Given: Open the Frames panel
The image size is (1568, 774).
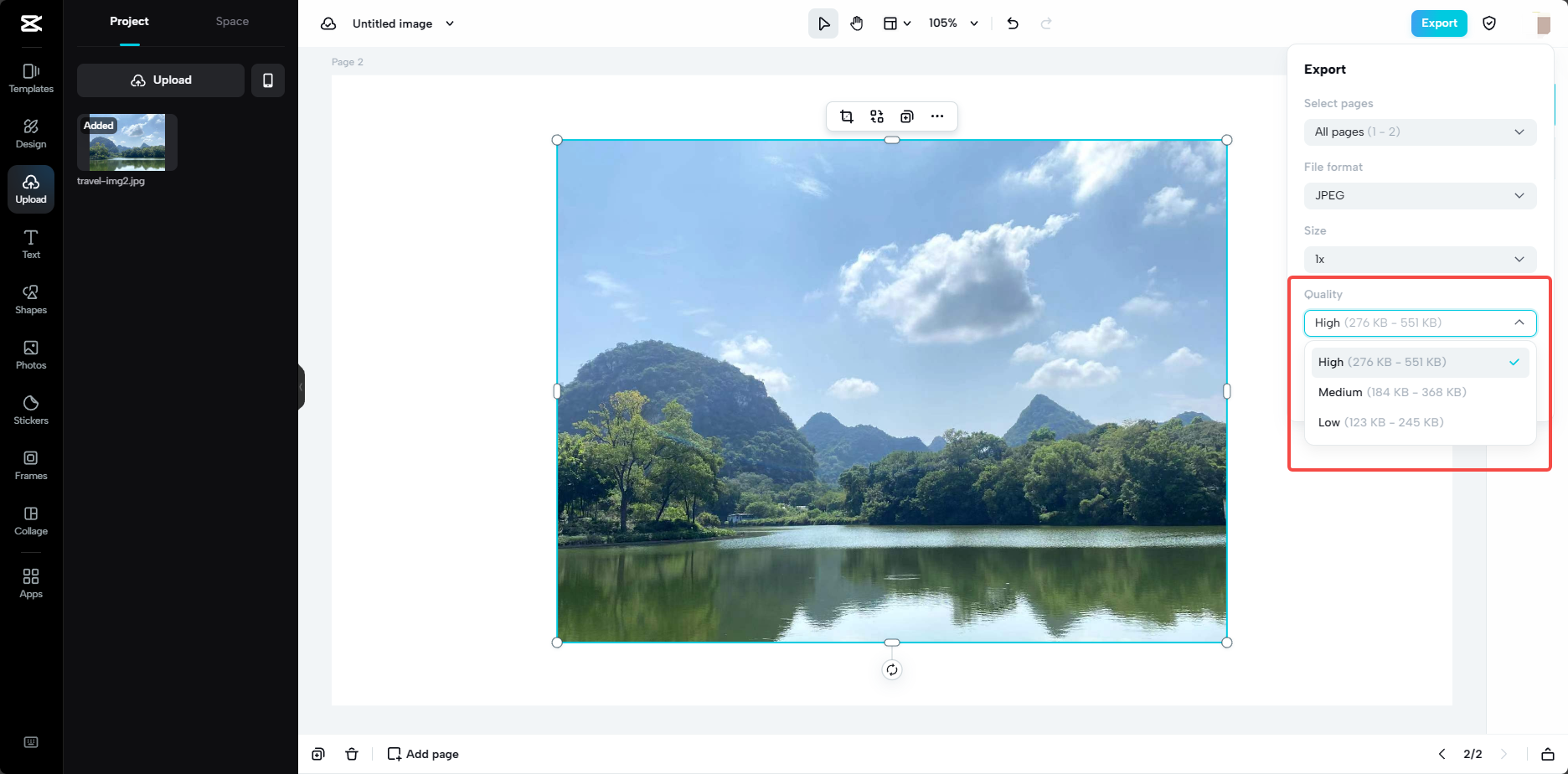Looking at the screenshot, I should point(31,466).
